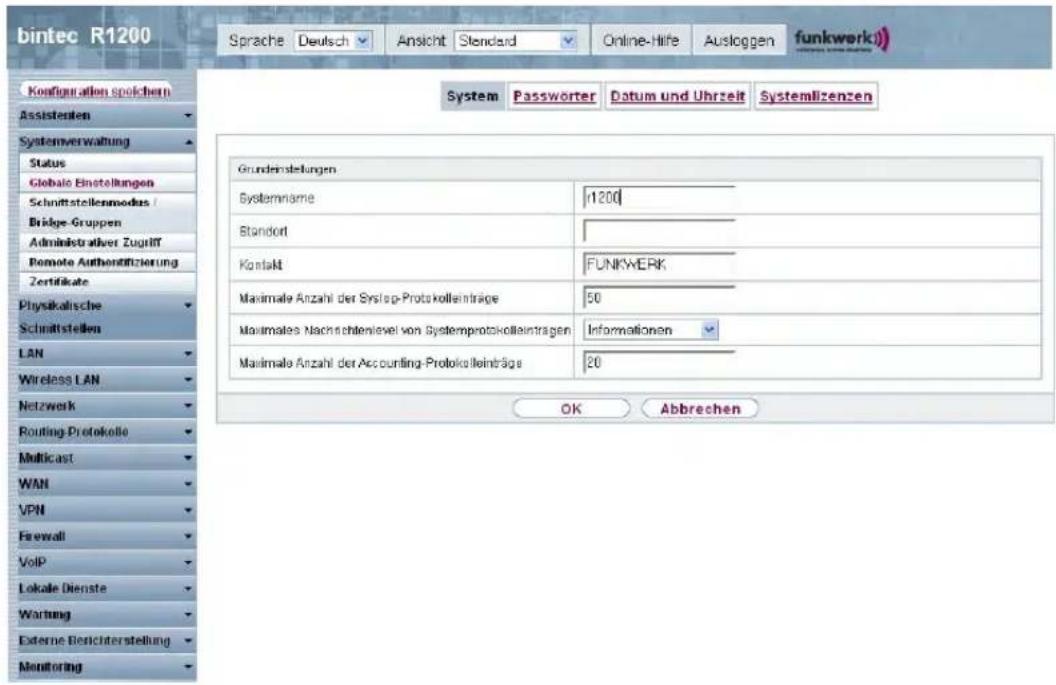Expand the VoIP section

pyautogui.click(x=106, y=562)
